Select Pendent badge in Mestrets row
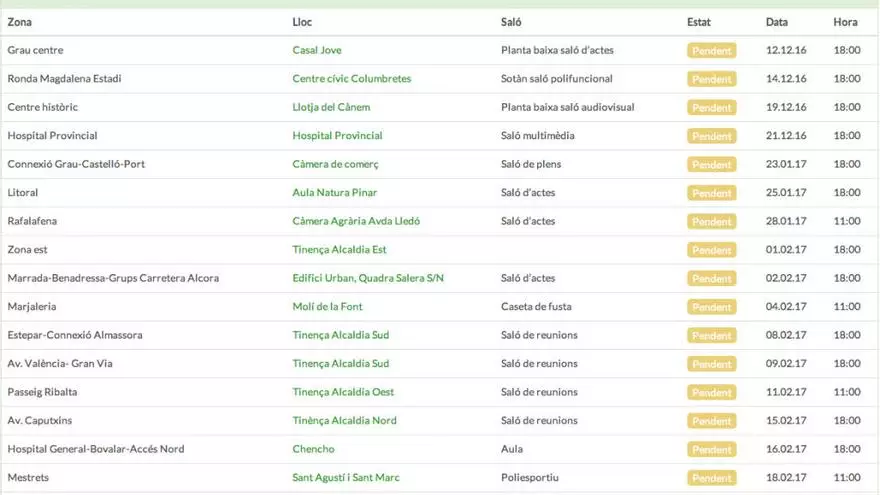880x495 pixels. pyautogui.click(x=711, y=478)
